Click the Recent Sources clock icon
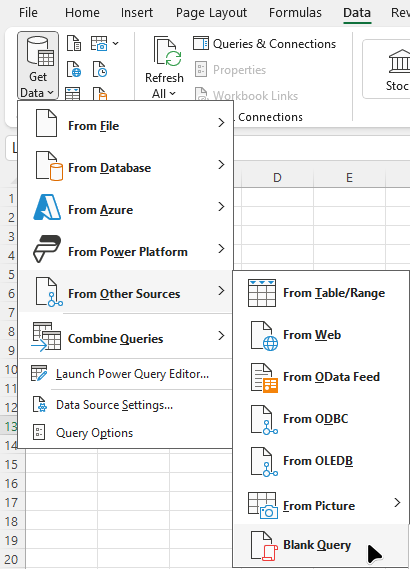 (x=100, y=69)
